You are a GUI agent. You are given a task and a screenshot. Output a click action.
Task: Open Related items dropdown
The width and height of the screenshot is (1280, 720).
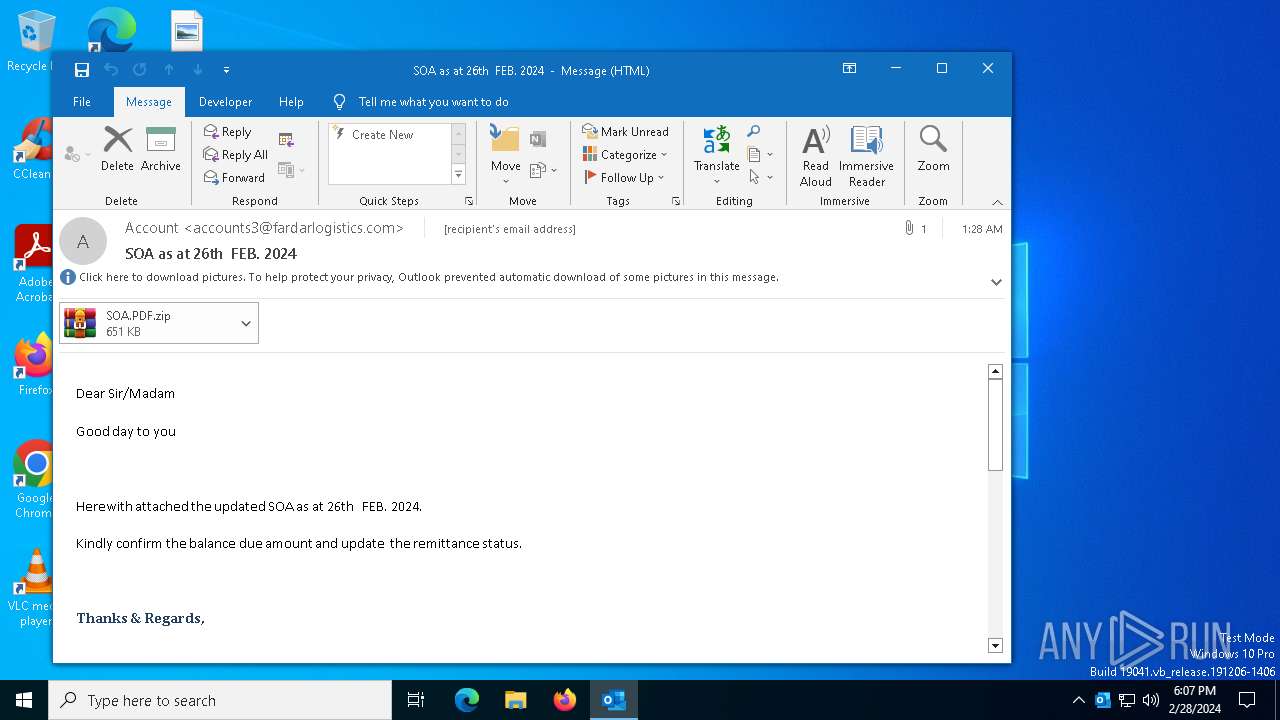[760, 154]
